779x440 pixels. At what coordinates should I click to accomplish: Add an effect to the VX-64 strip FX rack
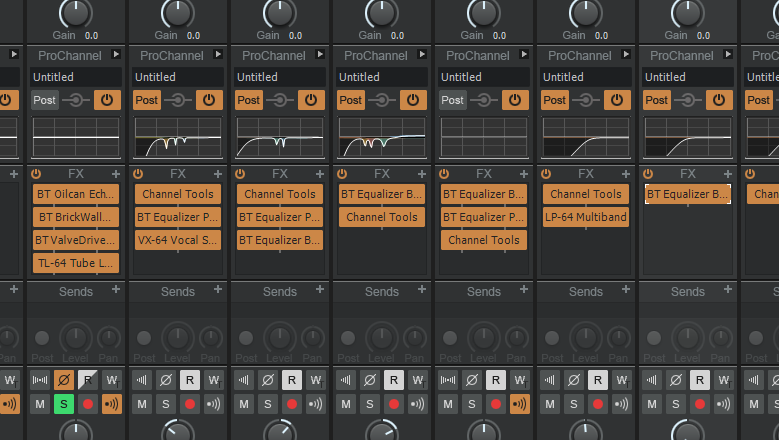pyautogui.click(x=218, y=174)
